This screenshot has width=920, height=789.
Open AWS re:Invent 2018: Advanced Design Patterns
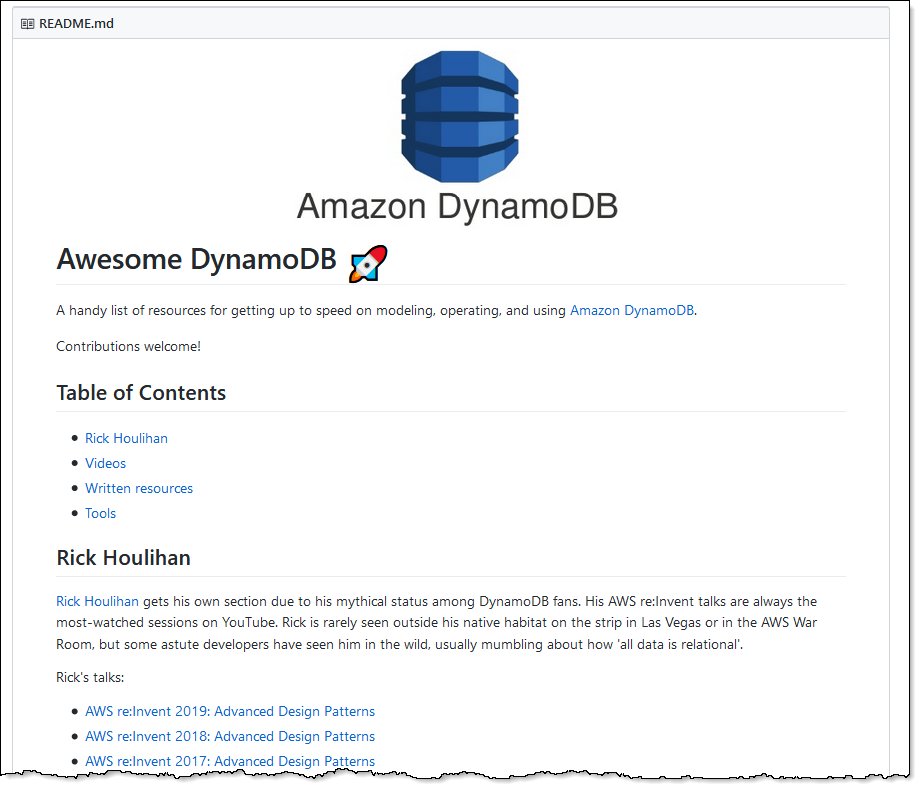pos(230,736)
